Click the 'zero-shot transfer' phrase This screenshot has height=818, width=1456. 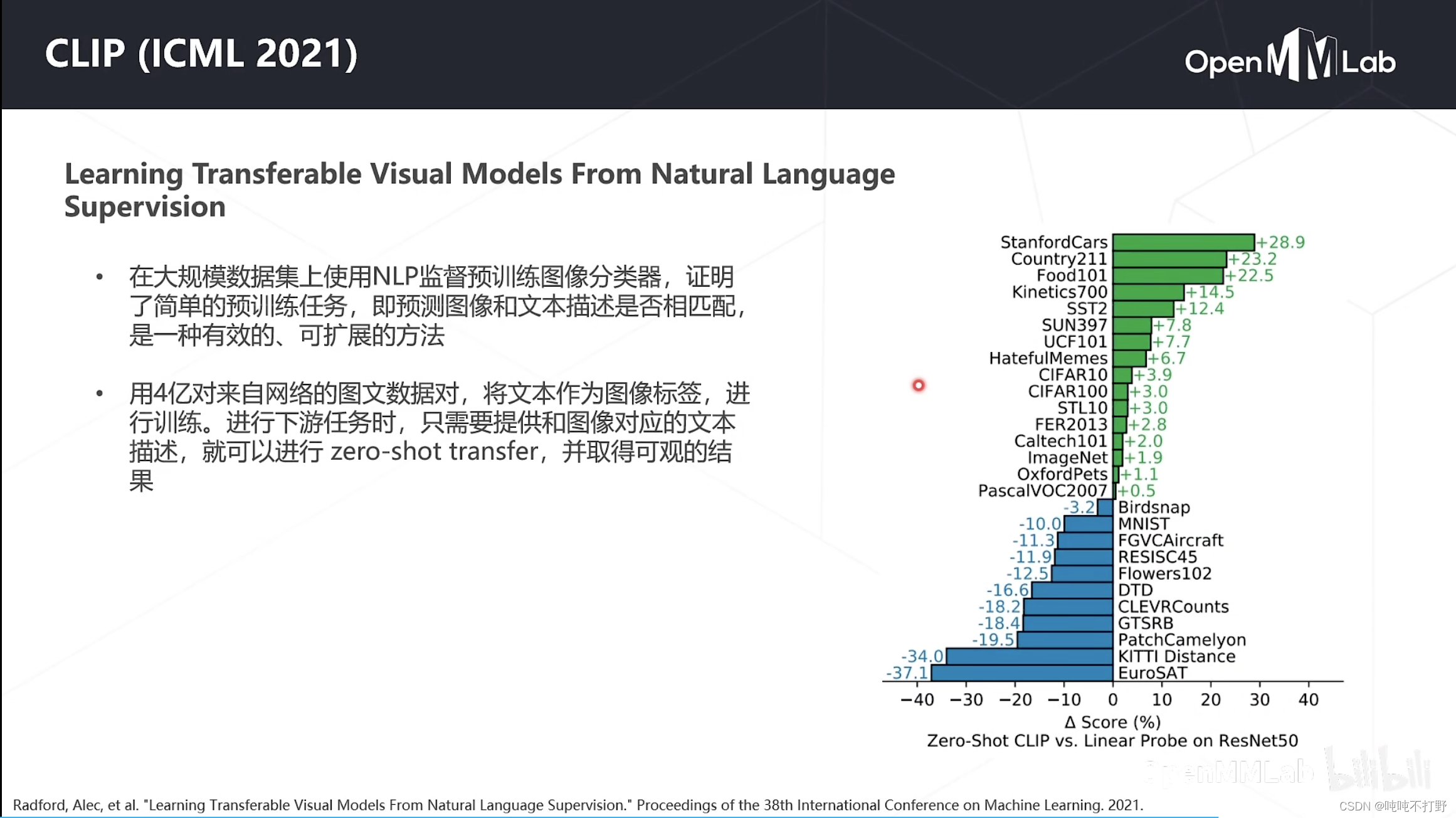coord(434,452)
